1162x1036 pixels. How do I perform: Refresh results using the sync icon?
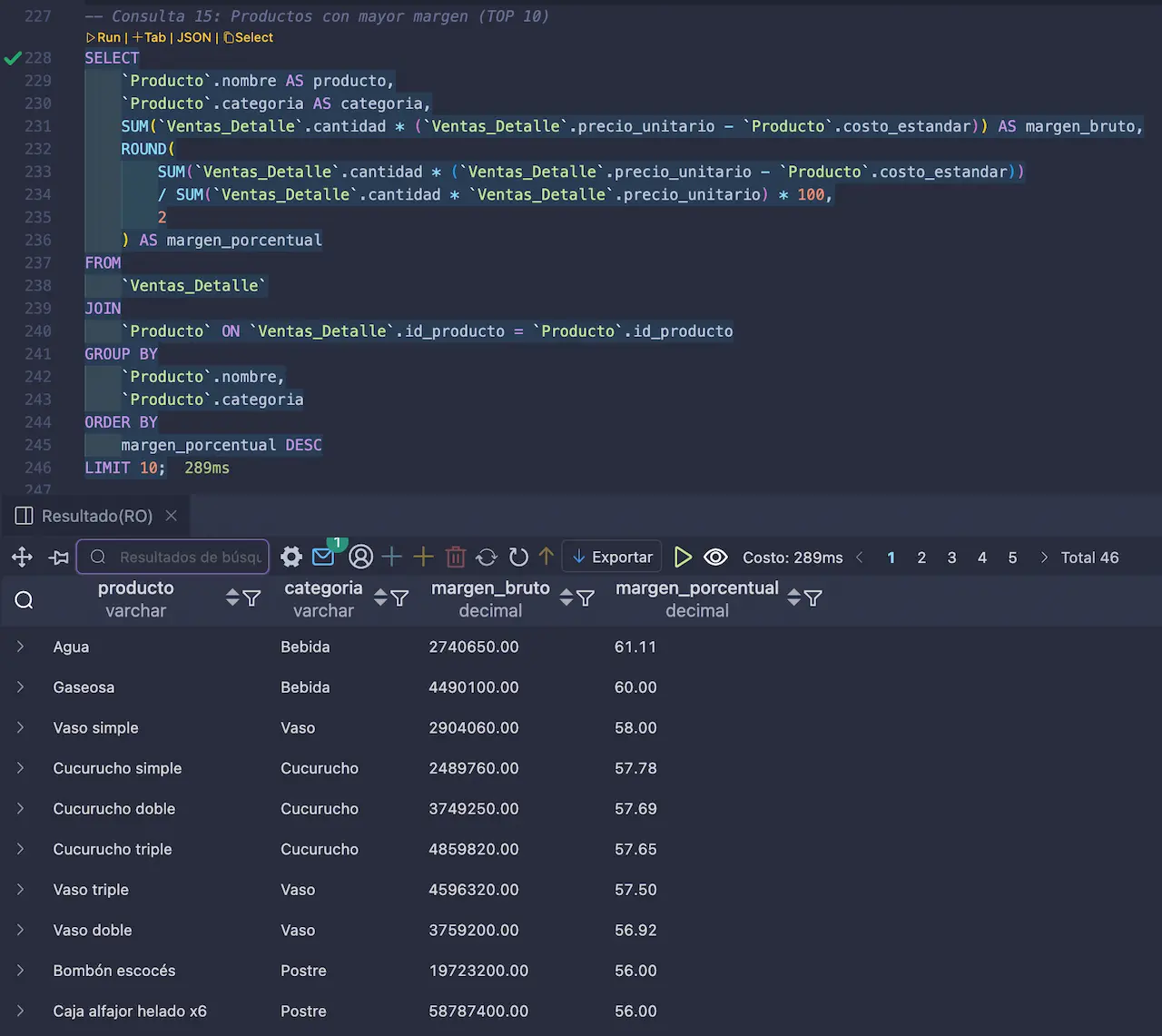click(x=487, y=557)
